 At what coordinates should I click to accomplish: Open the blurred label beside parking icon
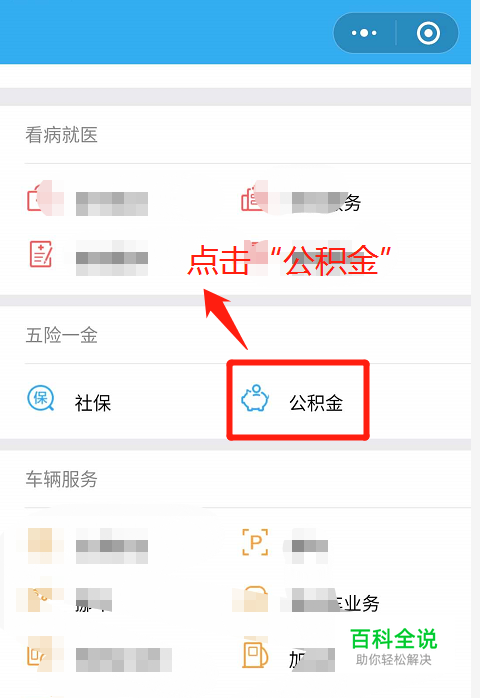pos(310,546)
